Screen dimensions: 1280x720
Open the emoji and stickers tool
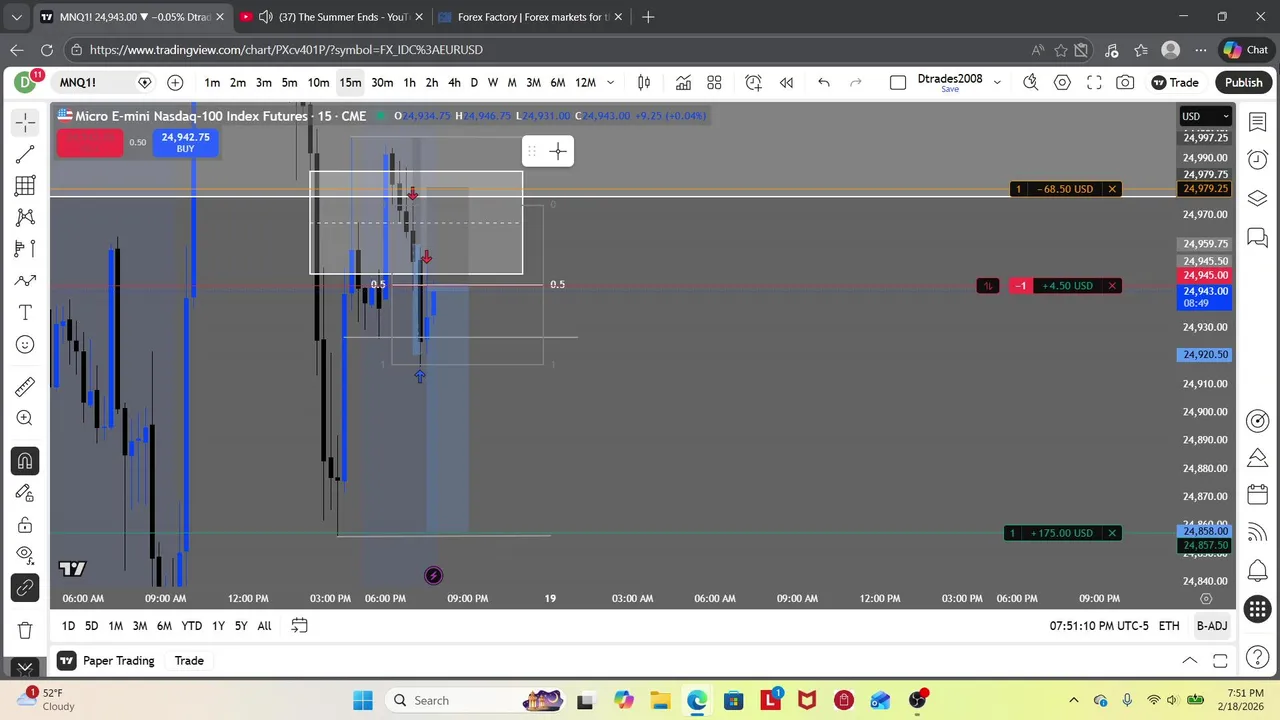point(25,345)
